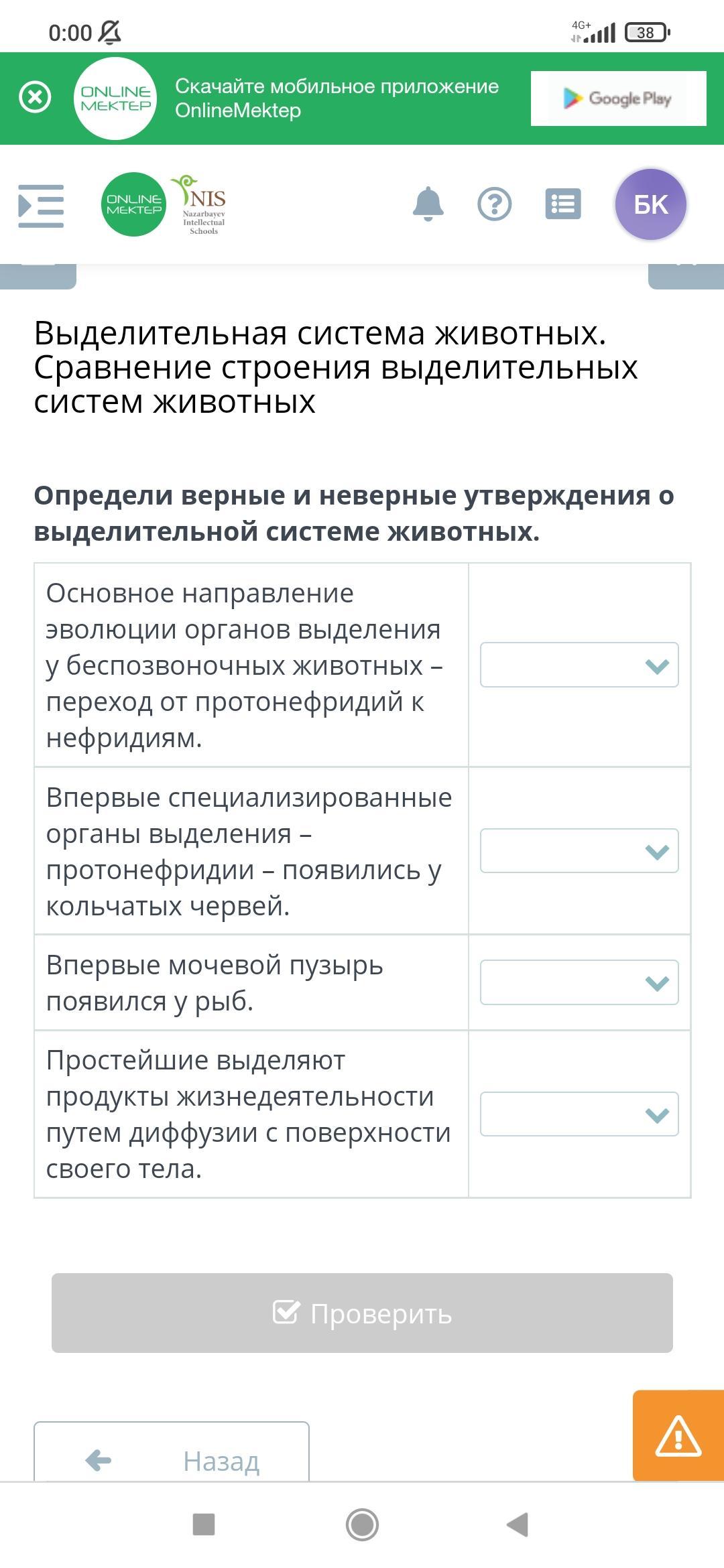The width and height of the screenshot is (724, 1568).
Task: Click the partially hidden left gray tab
Action: (38, 276)
